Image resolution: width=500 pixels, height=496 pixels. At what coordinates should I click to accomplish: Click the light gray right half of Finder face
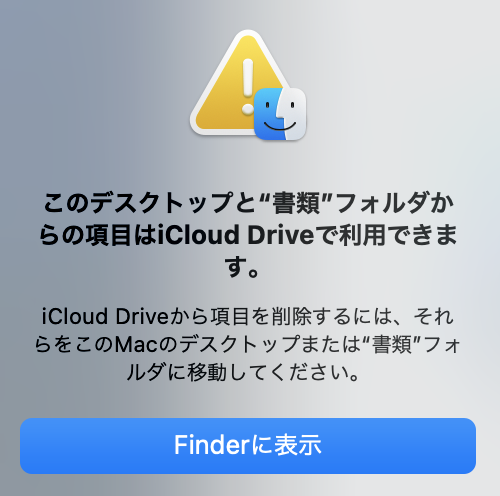tap(295, 114)
